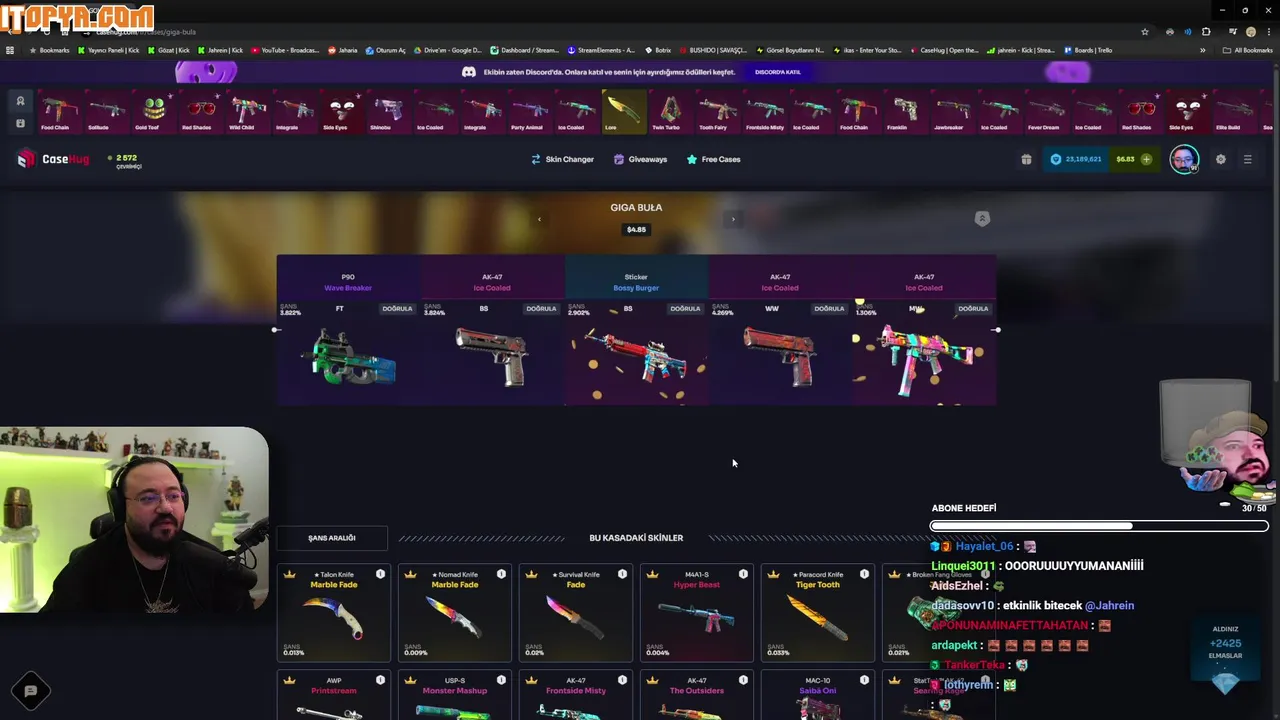Viewport: 1280px width, 720px height.
Task: Click the $4.85 case price badge
Action: click(x=636, y=229)
